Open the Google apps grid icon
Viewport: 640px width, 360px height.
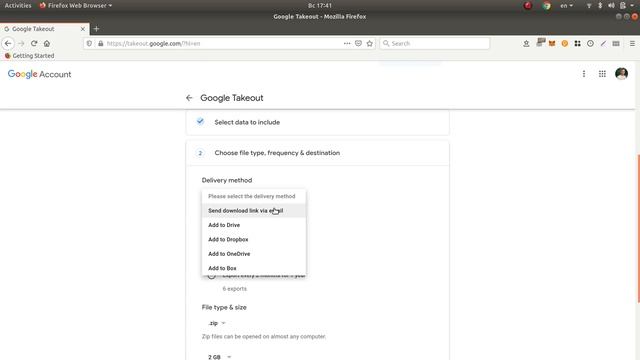click(x=602, y=74)
